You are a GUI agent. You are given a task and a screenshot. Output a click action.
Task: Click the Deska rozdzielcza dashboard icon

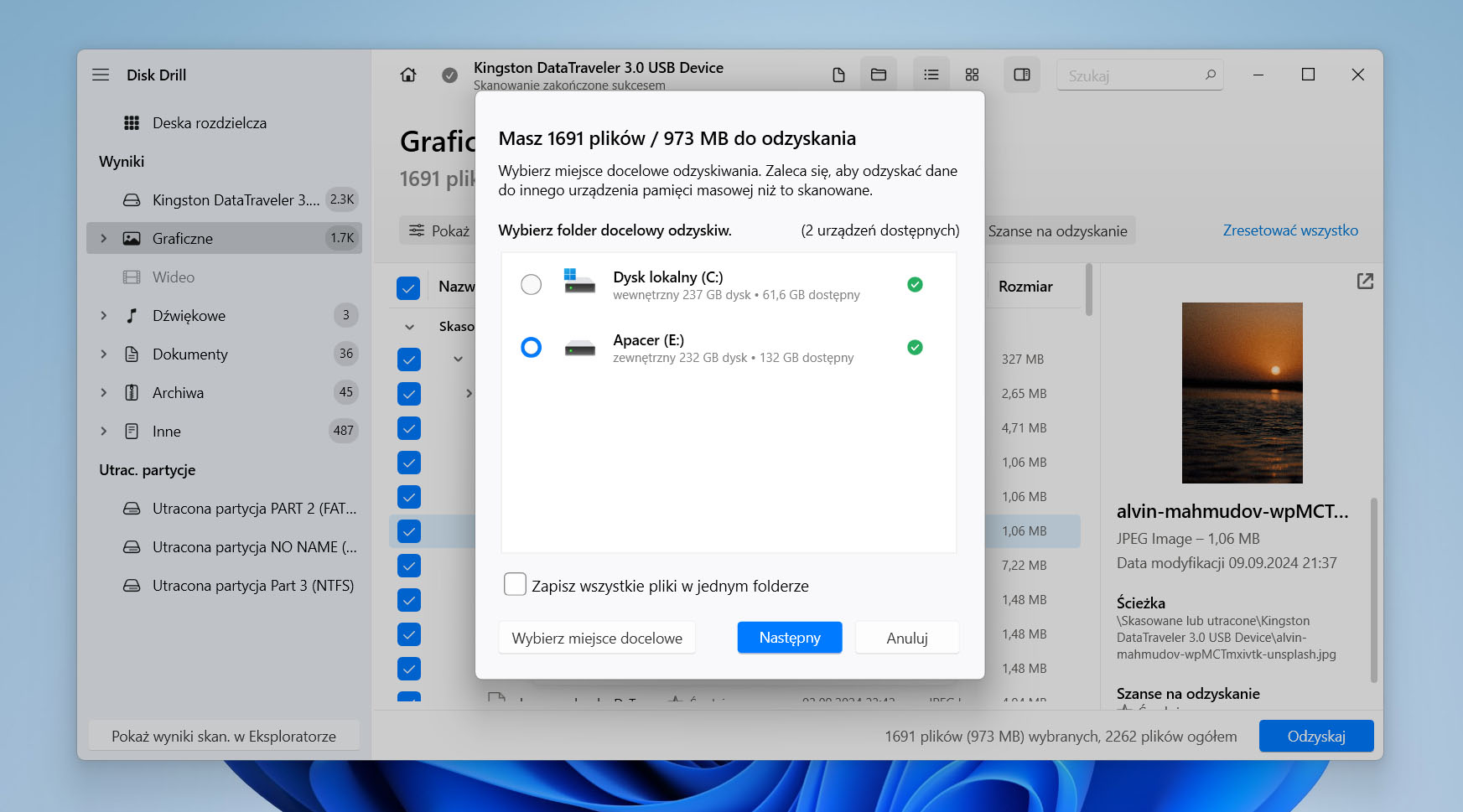(x=132, y=123)
